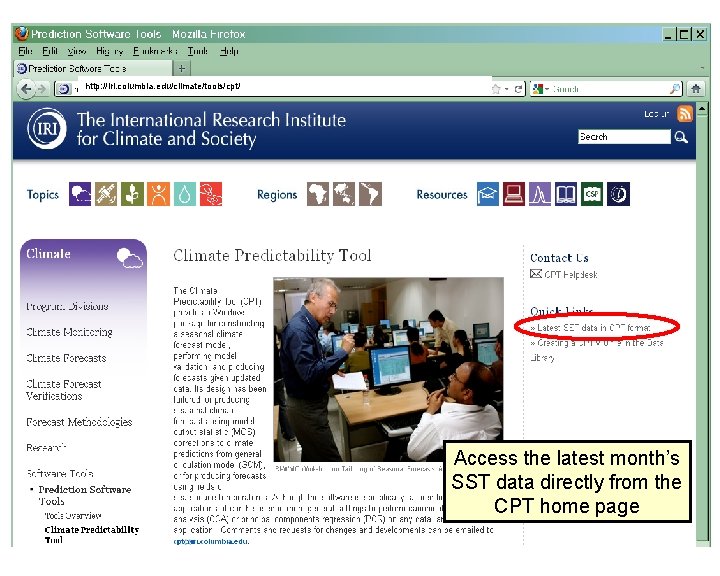Viewport: 720px width, 576px height.
Task: Open the address bar history dropdown arrow
Action: coord(506,89)
